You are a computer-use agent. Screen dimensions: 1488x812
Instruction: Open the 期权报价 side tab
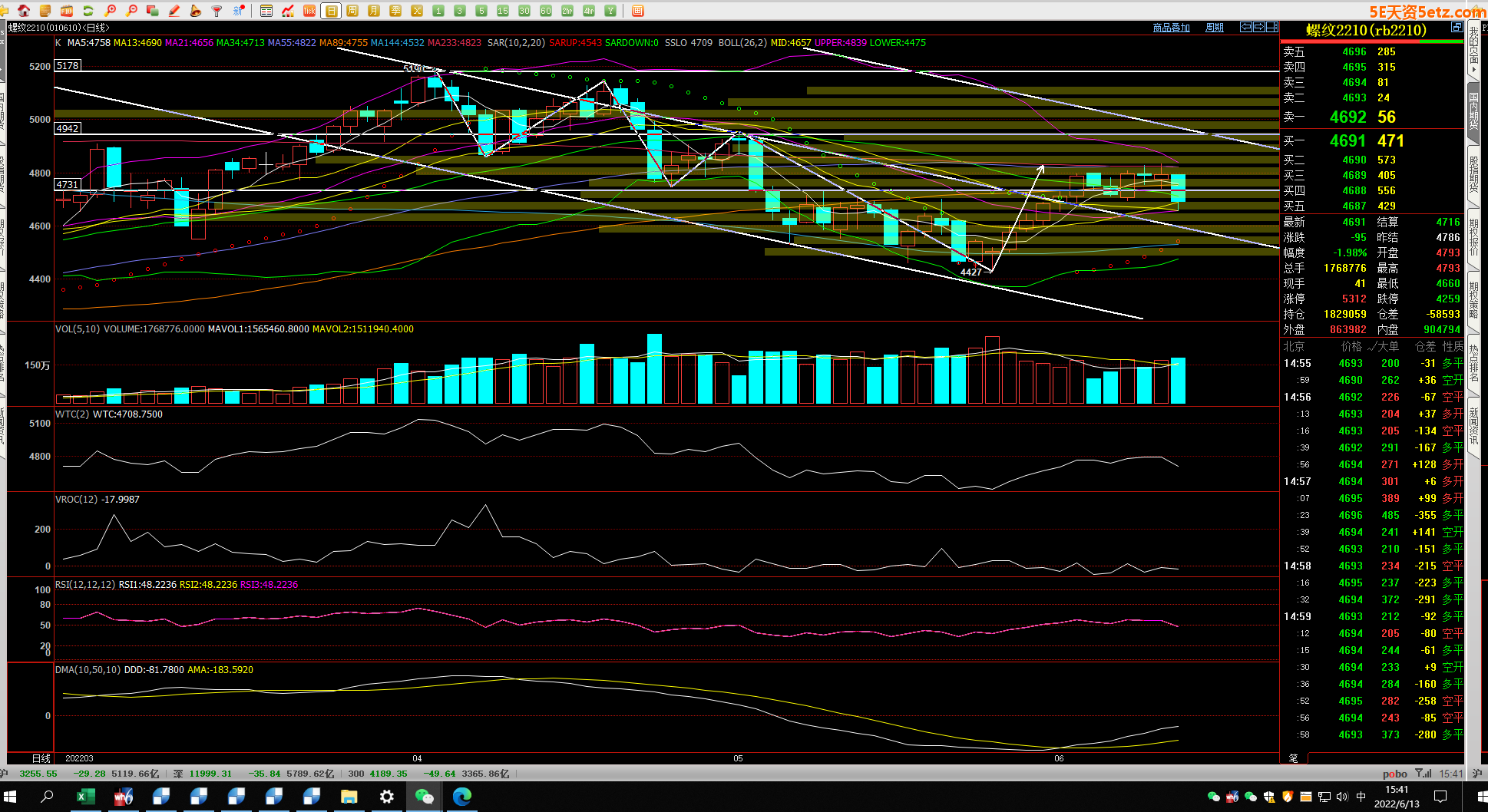[x=1473, y=238]
